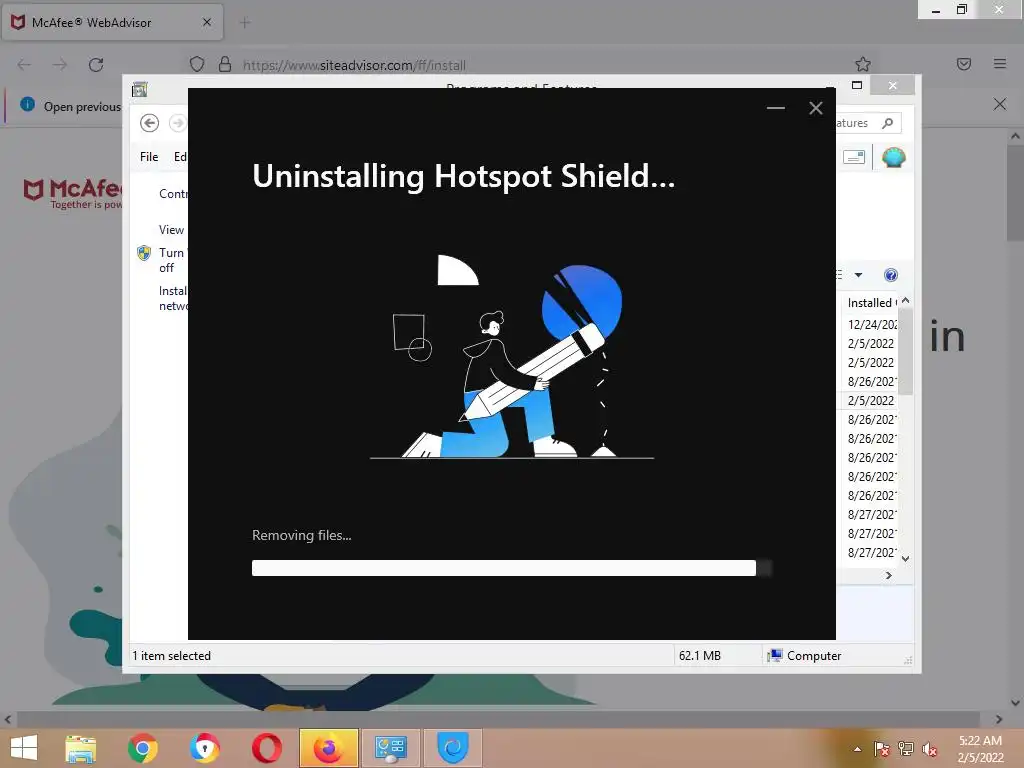Close the McAfee WebAdvisor tab
The width and height of the screenshot is (1024, 768).
206,22
